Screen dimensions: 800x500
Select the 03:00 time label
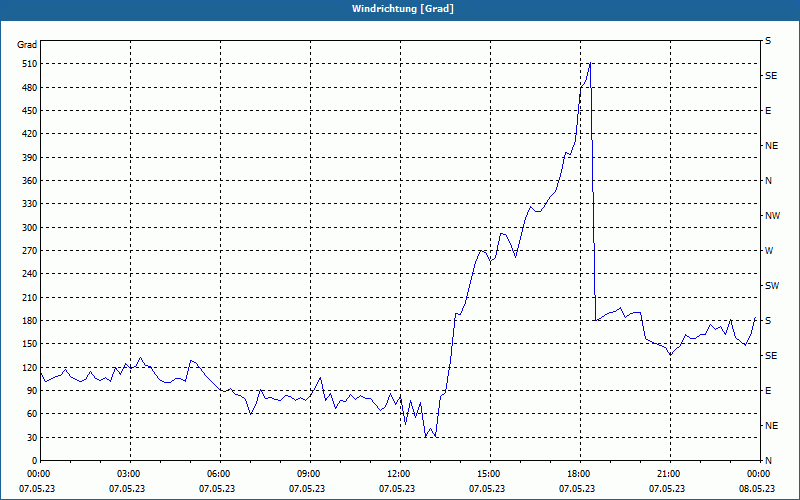(131, 474)
